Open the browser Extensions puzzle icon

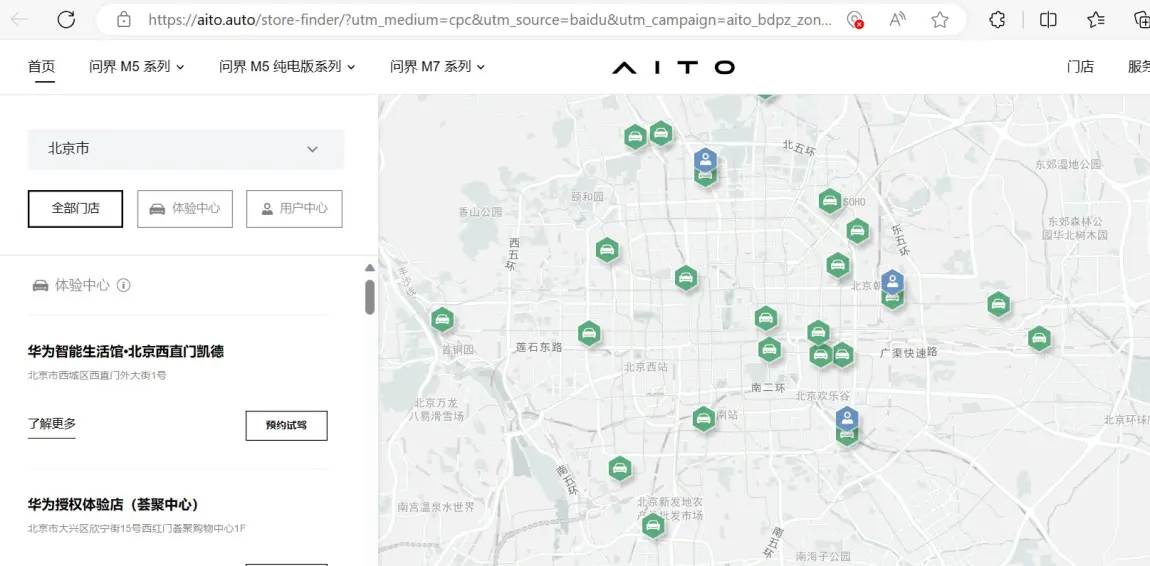click(997, 20)
